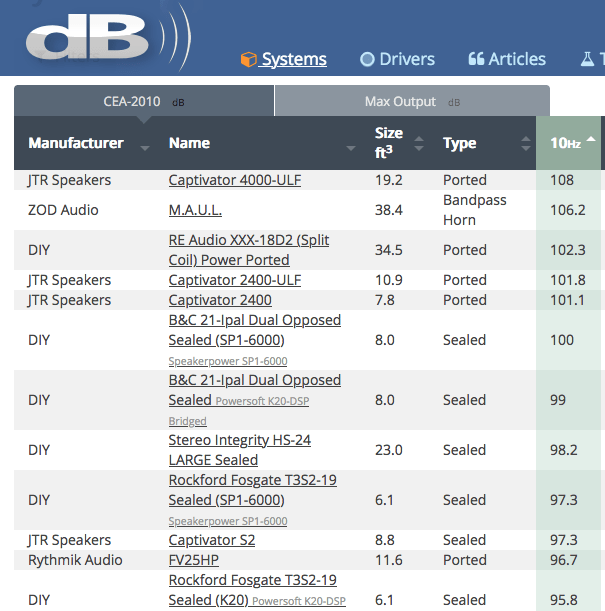Click the Bandpass Horn type cell
605x611 pixels.
pyautogui.click(x=474, y=210)
